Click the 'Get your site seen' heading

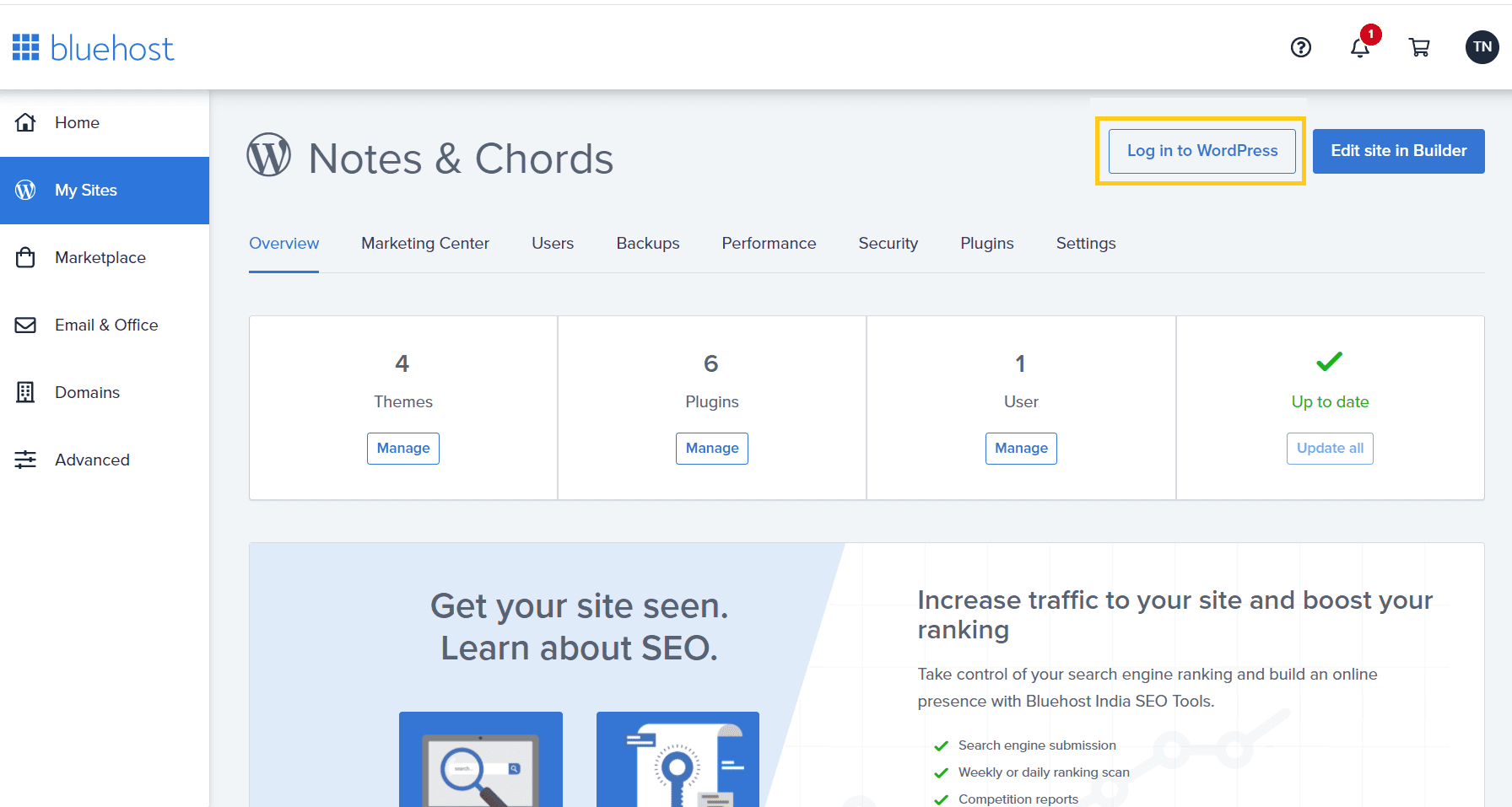579,627
